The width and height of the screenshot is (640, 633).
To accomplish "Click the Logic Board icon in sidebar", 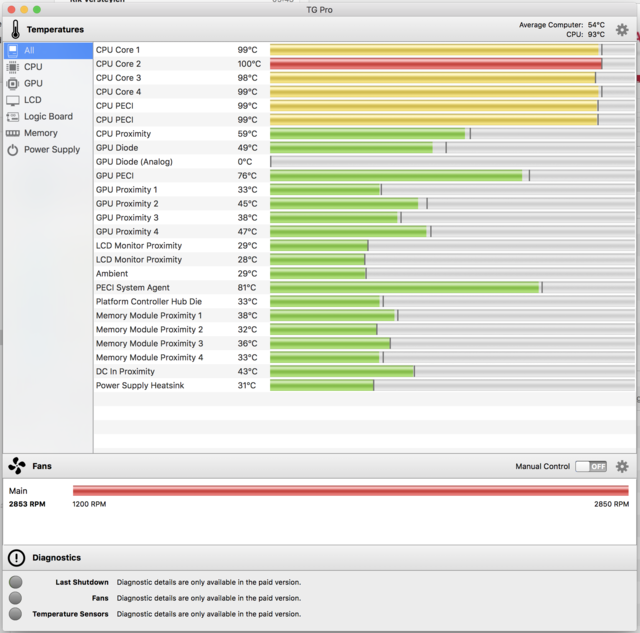I will (x=13, y=117).
